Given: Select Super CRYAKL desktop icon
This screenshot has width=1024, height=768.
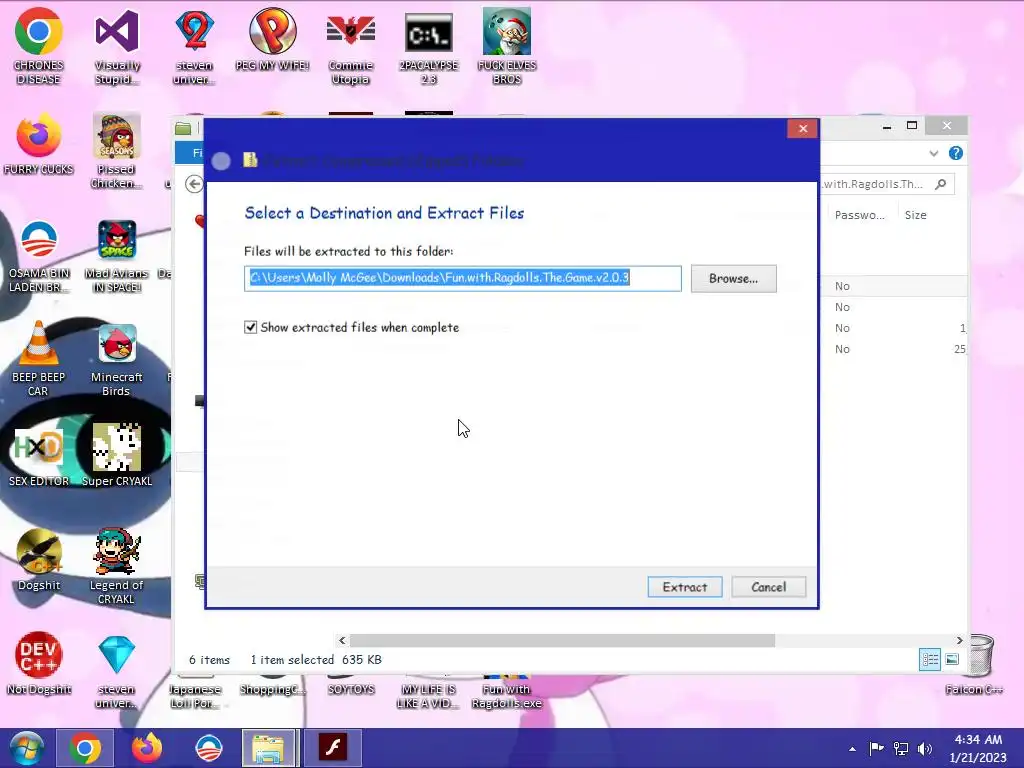Looking at the screenshot, I should click(x=117, y=455).
